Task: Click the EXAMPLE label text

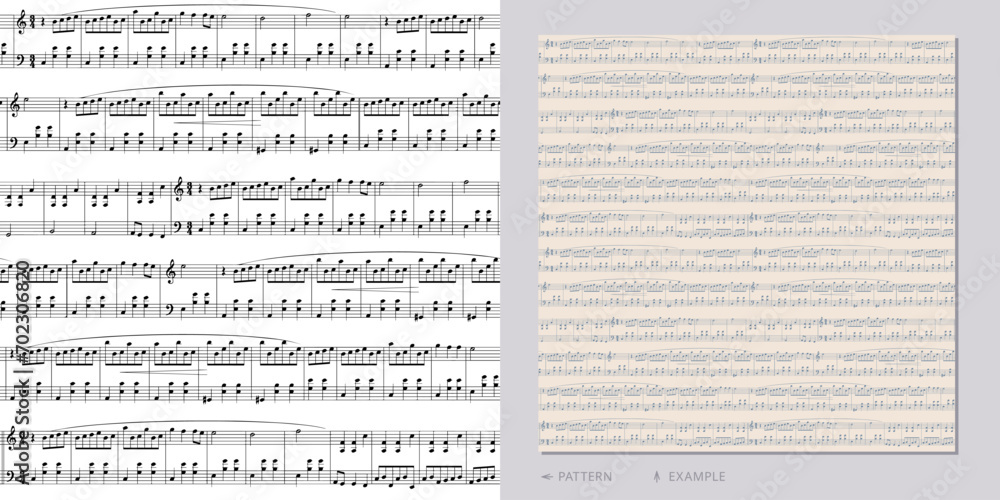Action: [x=696, y=476]
